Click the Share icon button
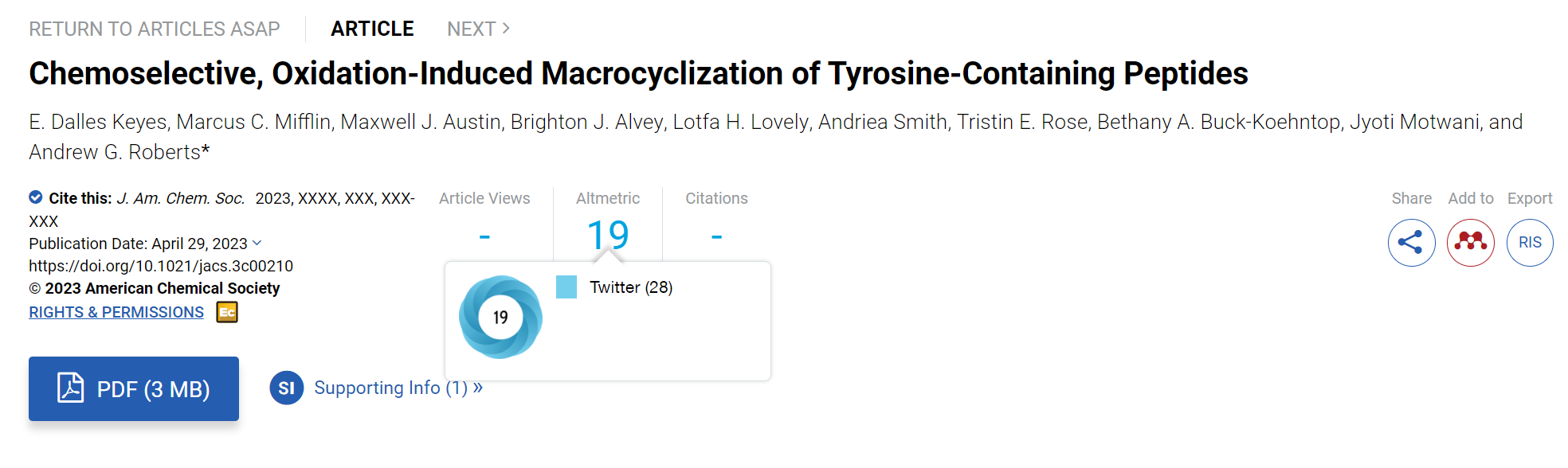This screenshot has width=1568, height=468. [x=1411, y=243]
